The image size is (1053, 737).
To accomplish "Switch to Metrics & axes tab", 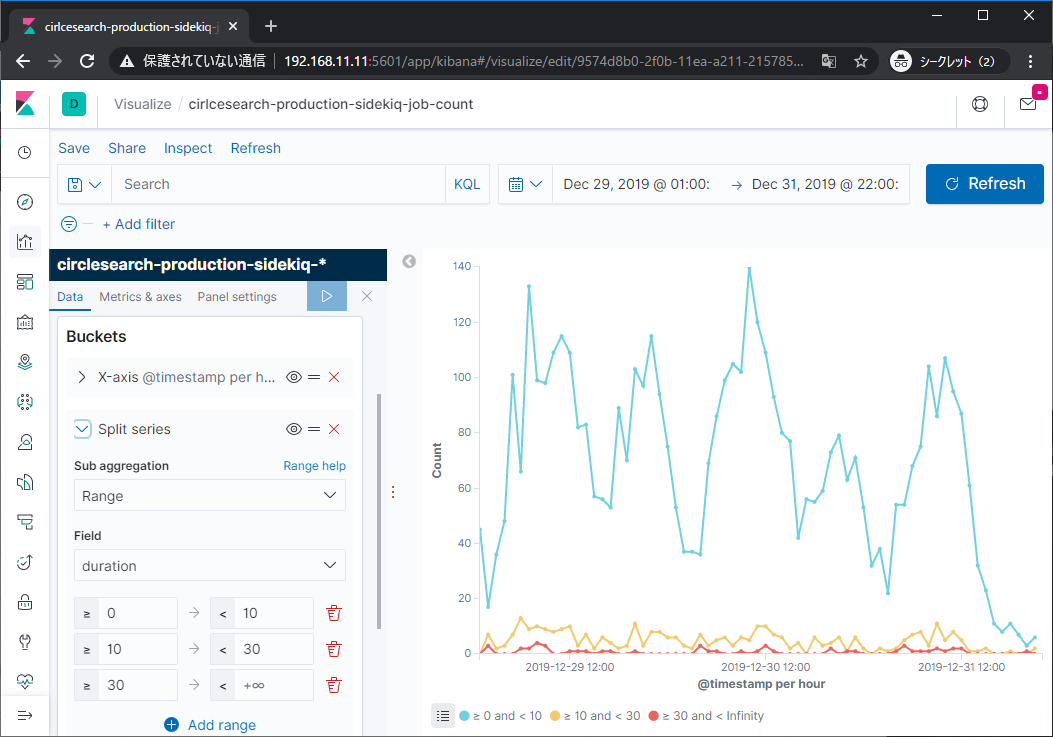I will 140,297.
